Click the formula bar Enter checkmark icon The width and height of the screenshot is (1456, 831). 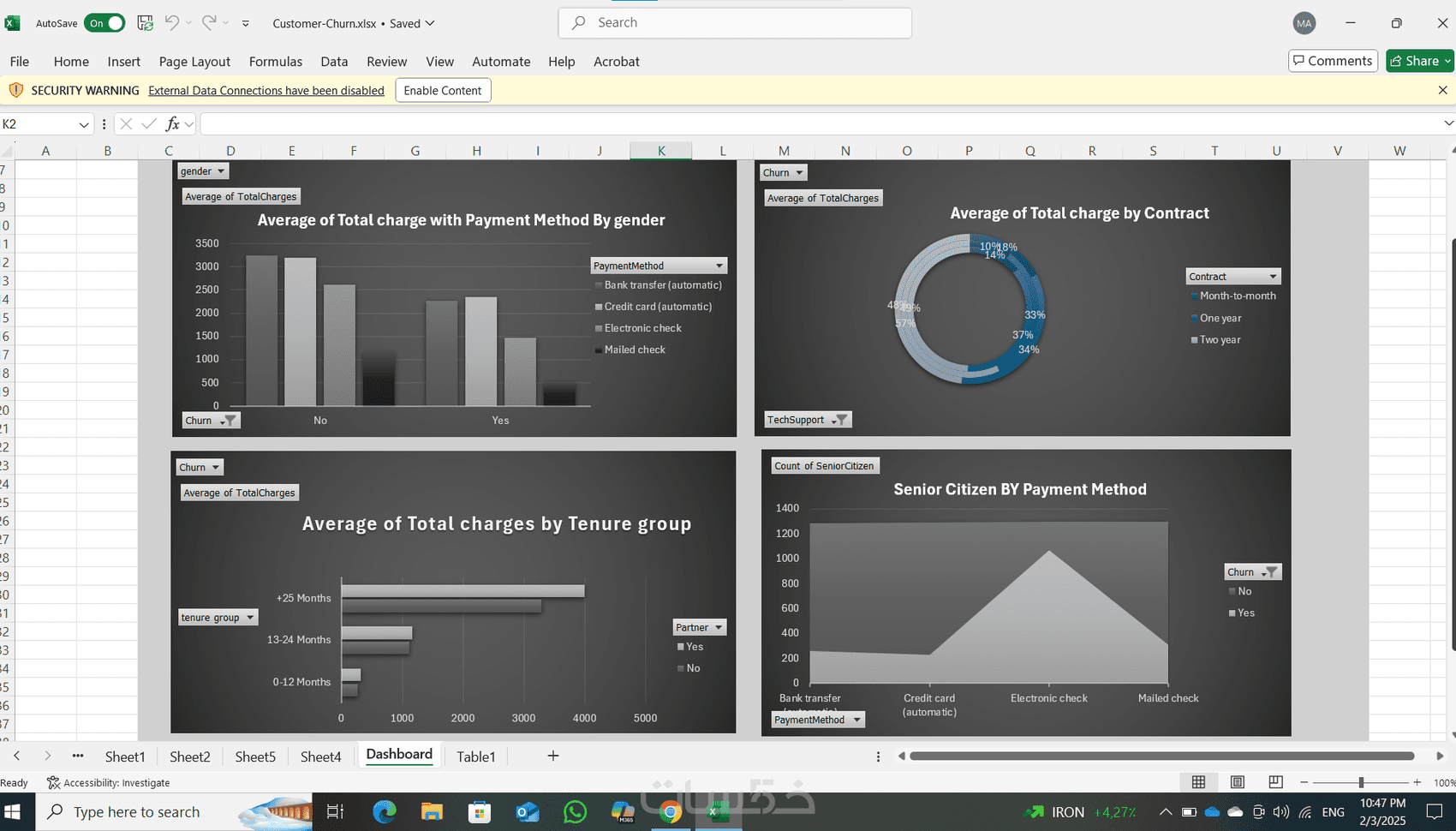click(x=149, y=124)
